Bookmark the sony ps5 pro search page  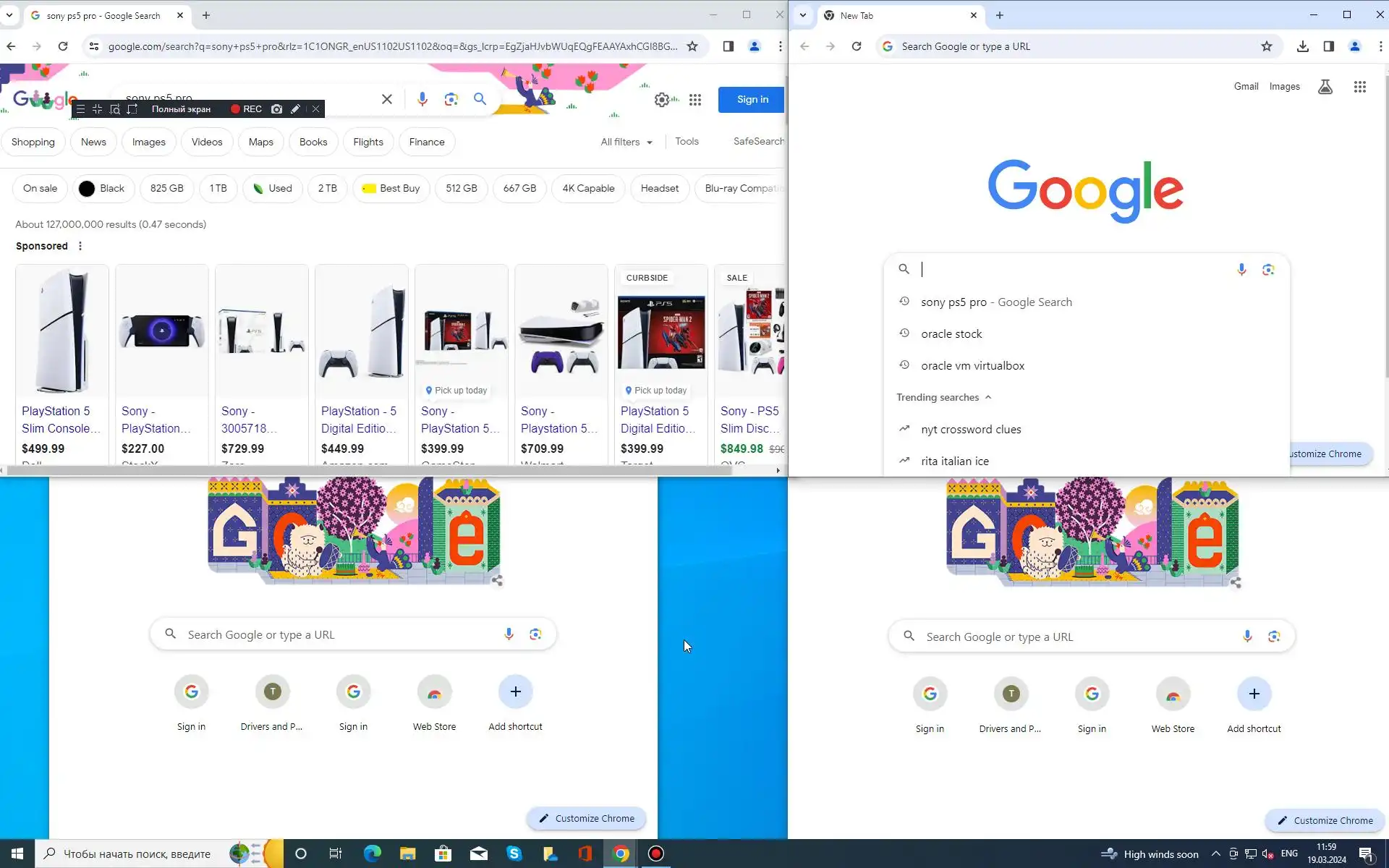pos(692,46)
